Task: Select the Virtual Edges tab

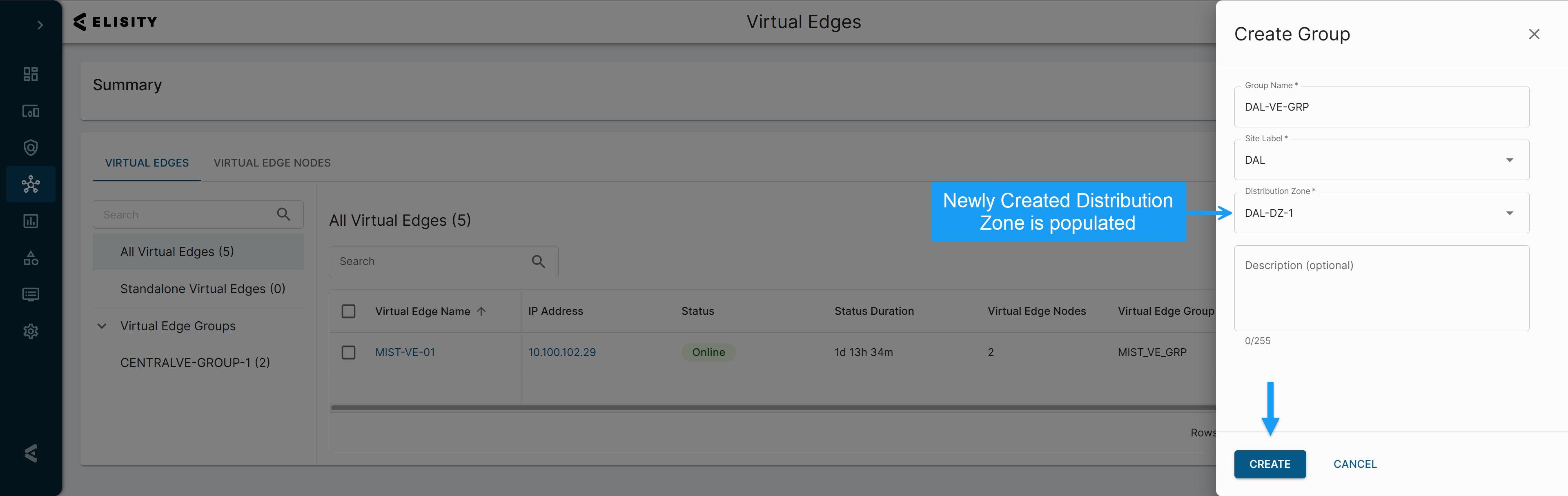Action: (147, 163)
